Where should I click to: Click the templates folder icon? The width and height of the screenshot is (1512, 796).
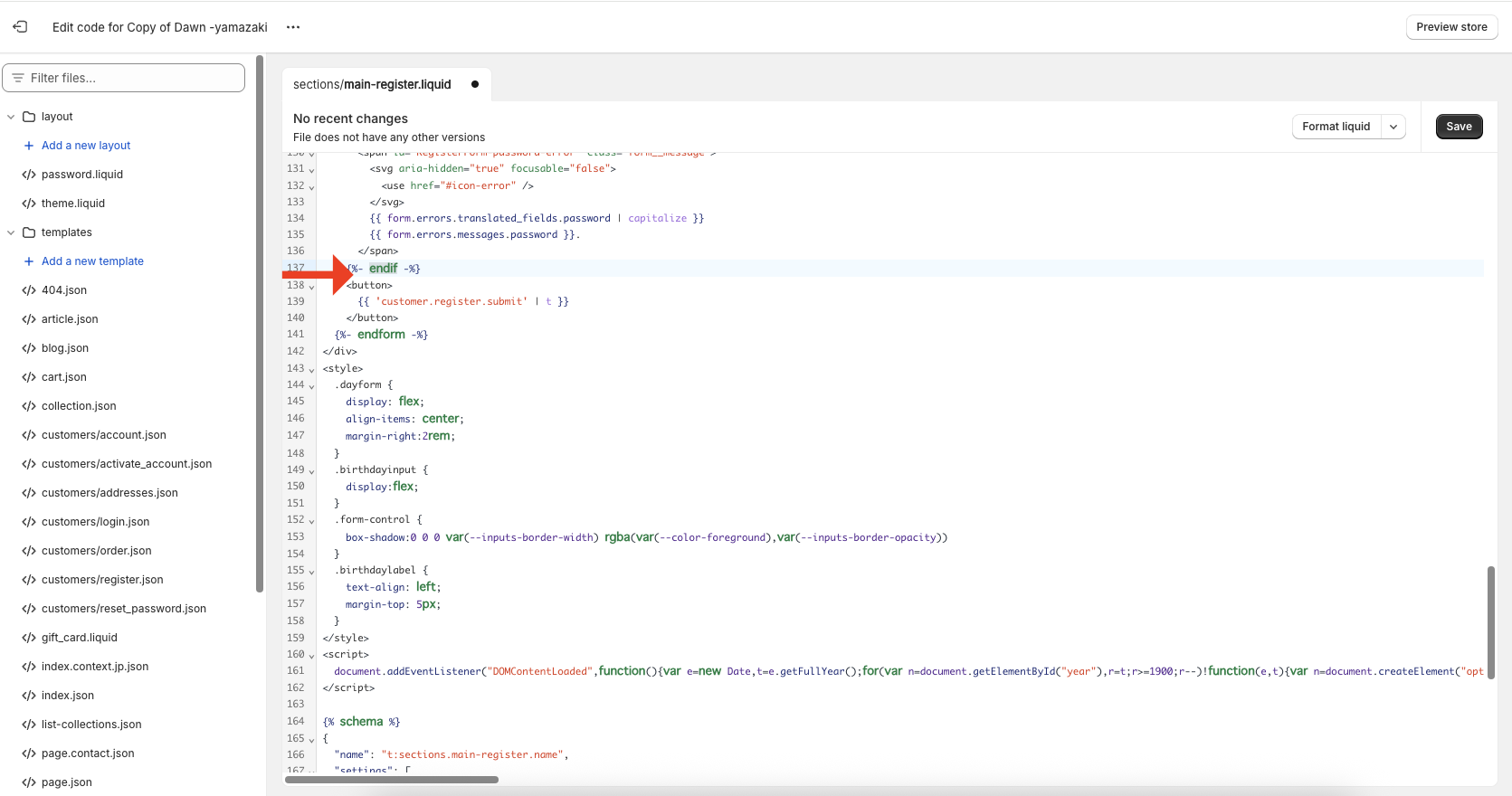click(29, 232)
